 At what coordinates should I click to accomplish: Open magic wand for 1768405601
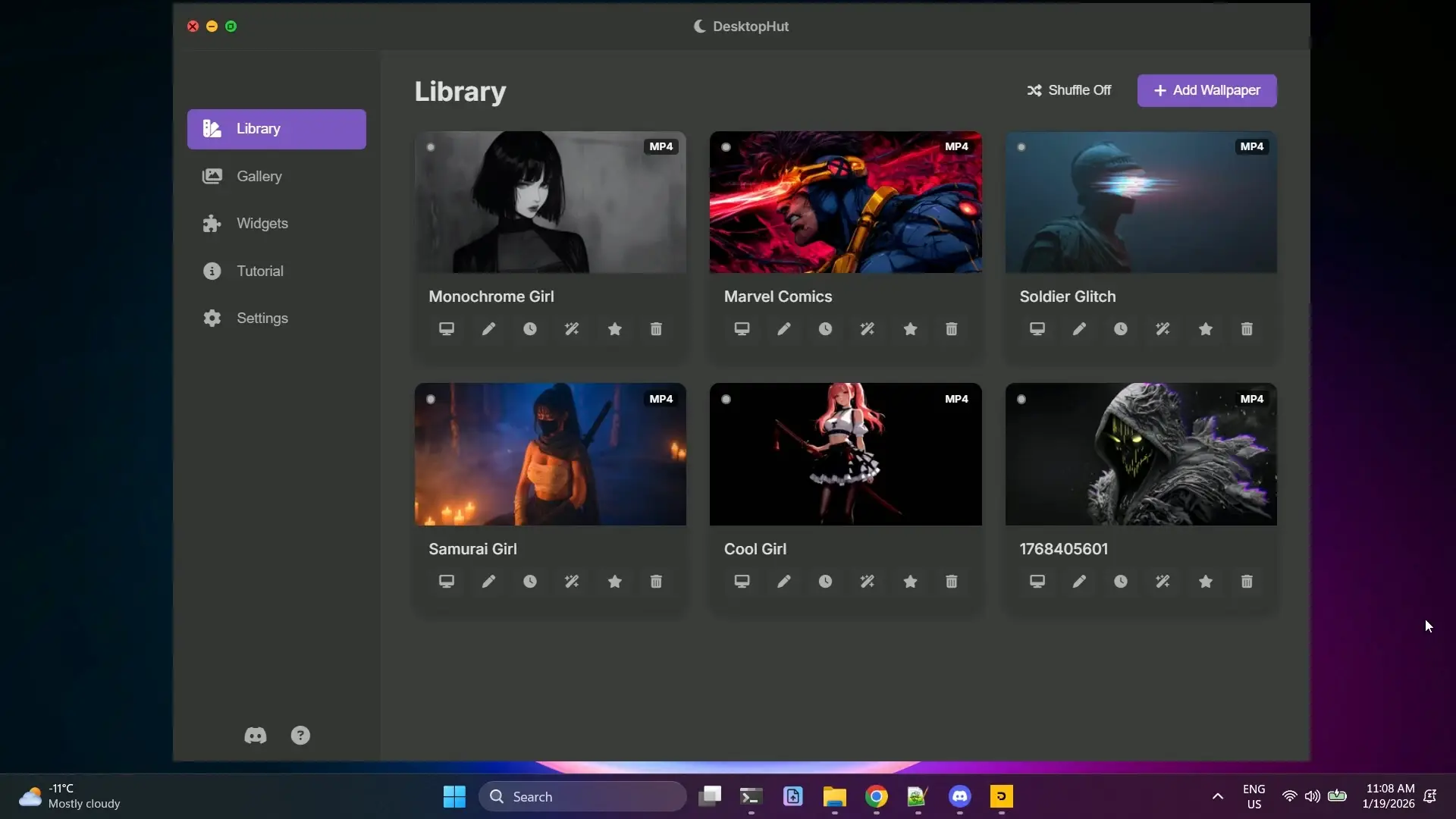pyautogui.click(x=1163, y=582)
